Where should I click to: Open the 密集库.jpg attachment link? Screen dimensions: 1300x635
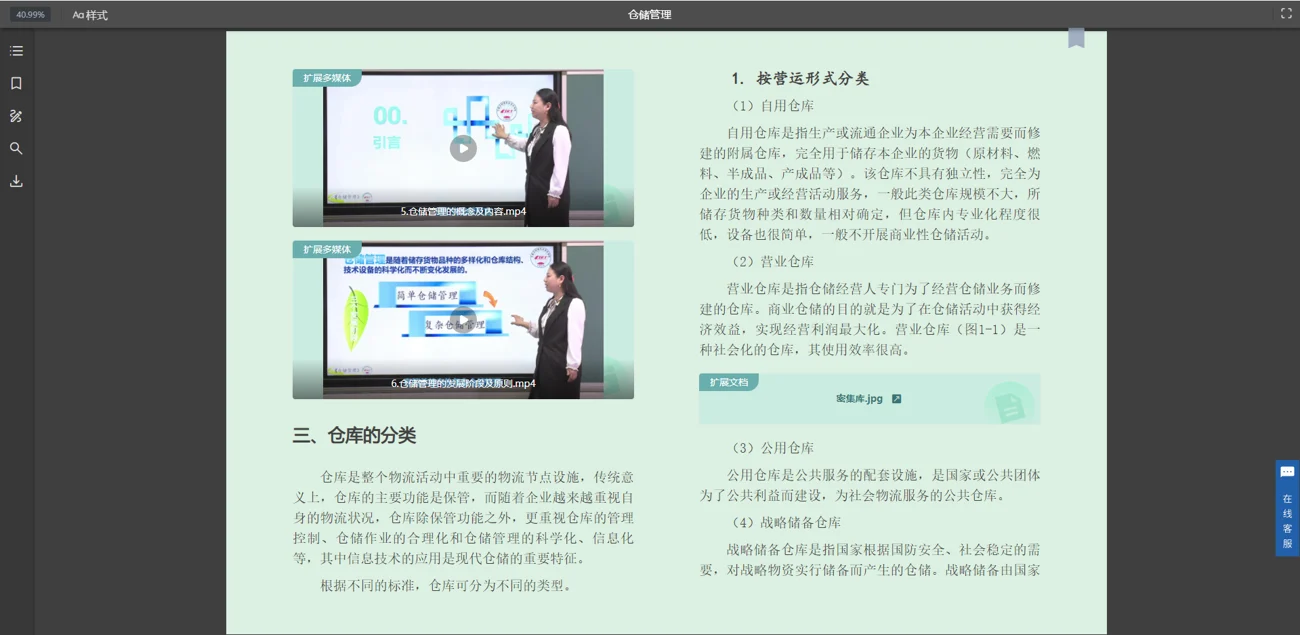(x=859, y=399)
